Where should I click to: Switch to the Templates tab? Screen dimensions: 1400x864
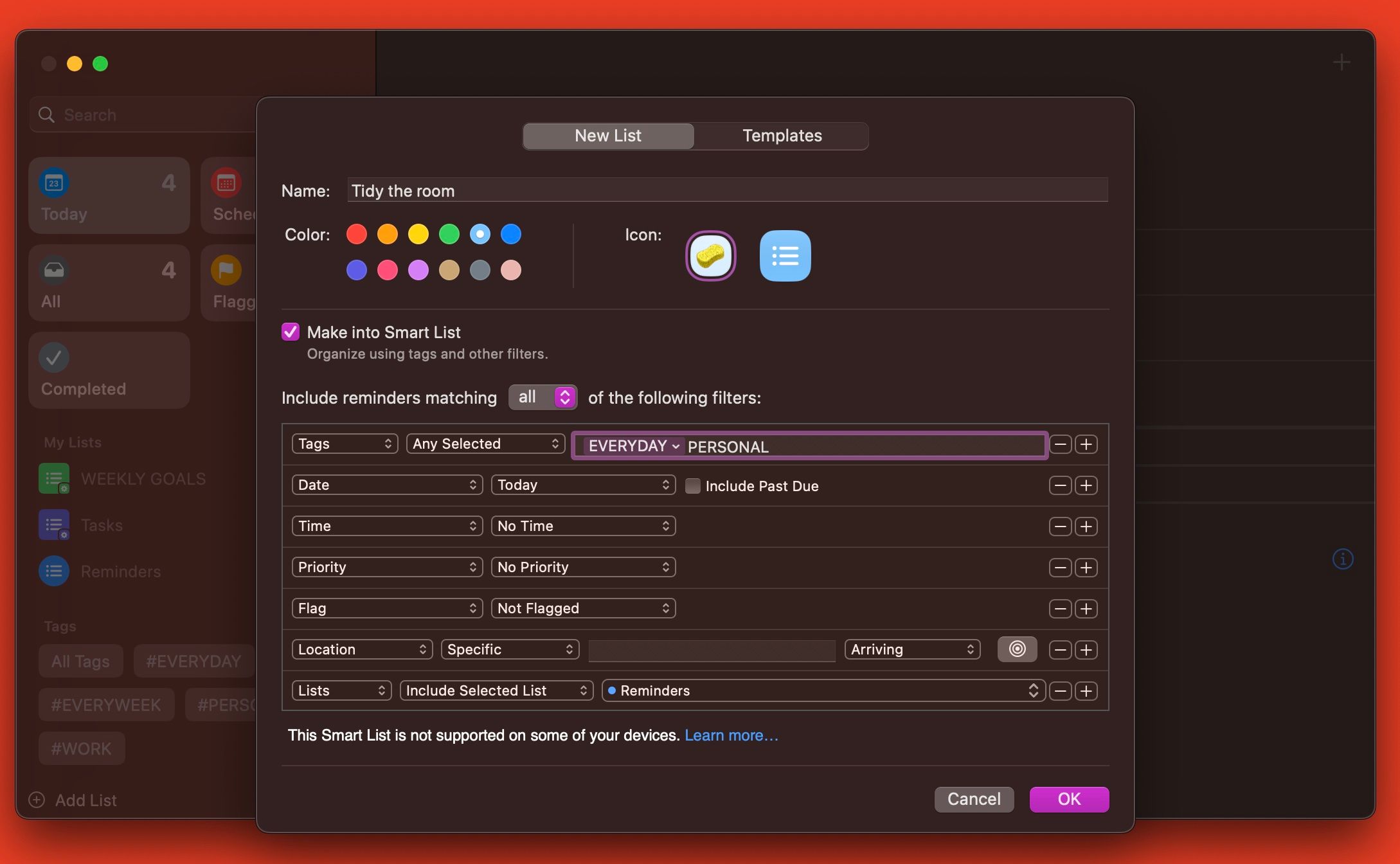point(782,136)
